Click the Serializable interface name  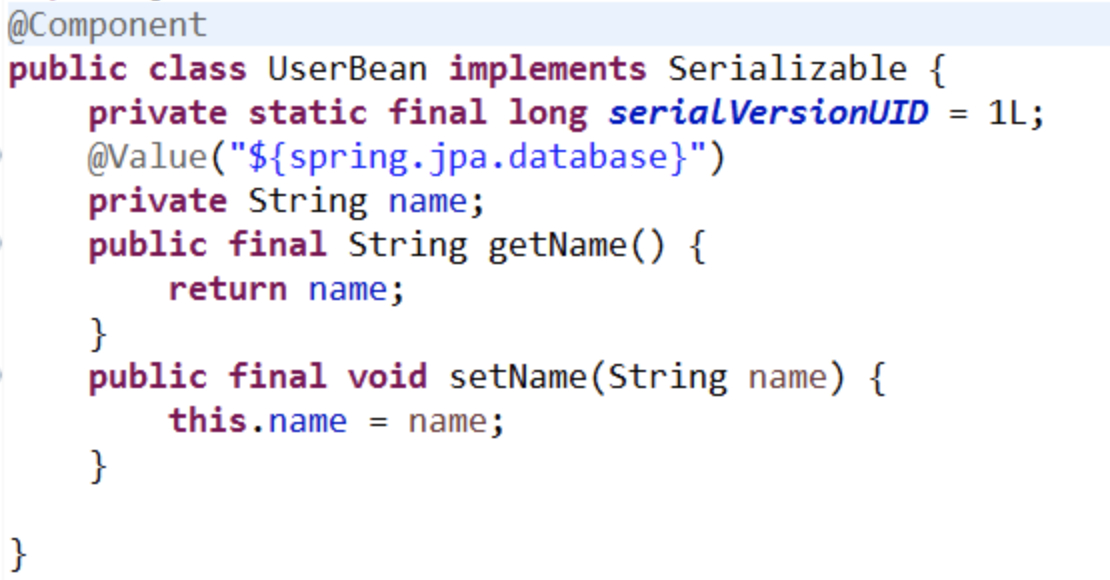coord(787,69)
